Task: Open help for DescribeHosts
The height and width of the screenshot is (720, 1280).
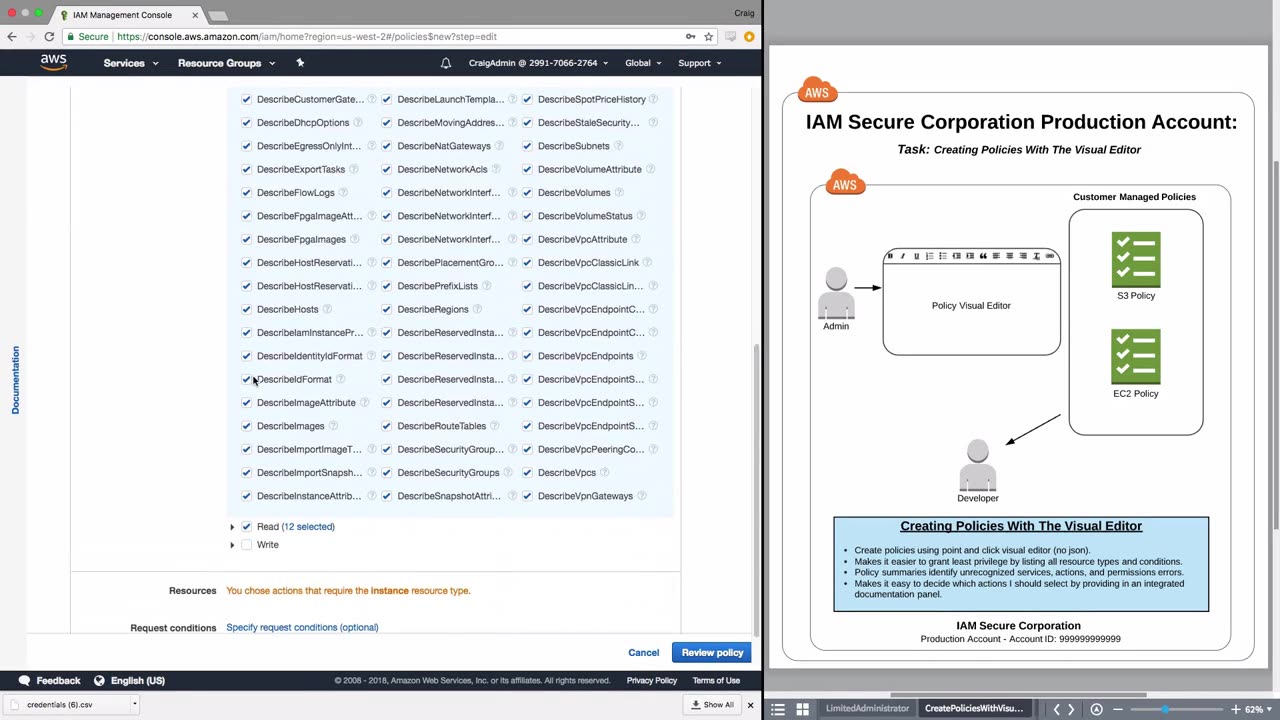Action: tap(327, 309)
